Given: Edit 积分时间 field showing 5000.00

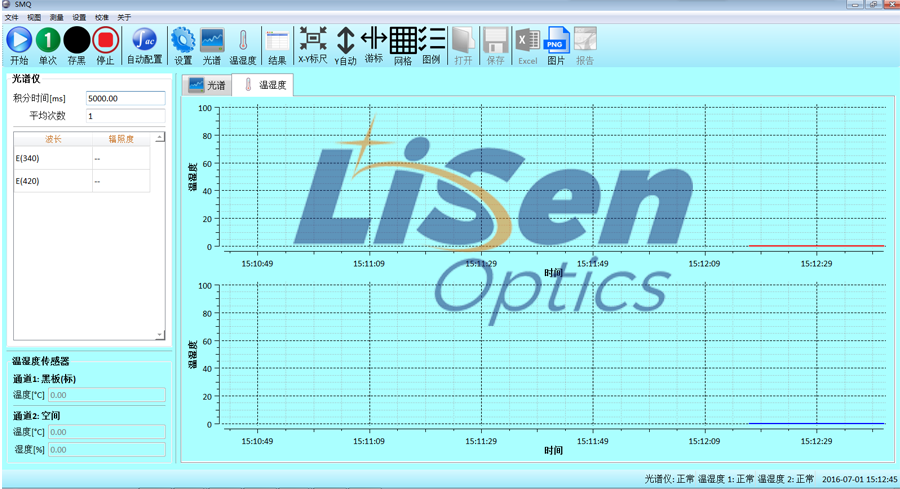Looking at the screenshot, I should [x=126, y=98].
